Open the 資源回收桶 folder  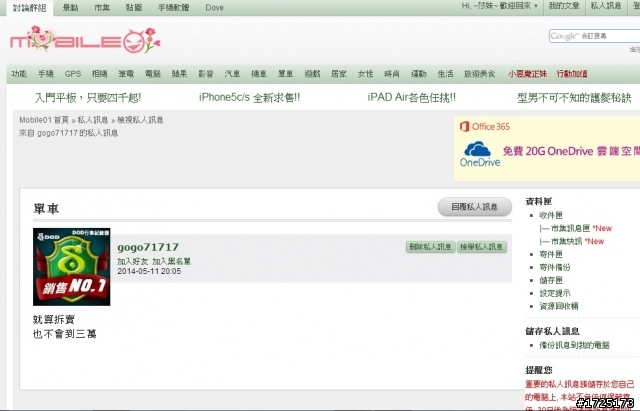click(x=559, y=306)
